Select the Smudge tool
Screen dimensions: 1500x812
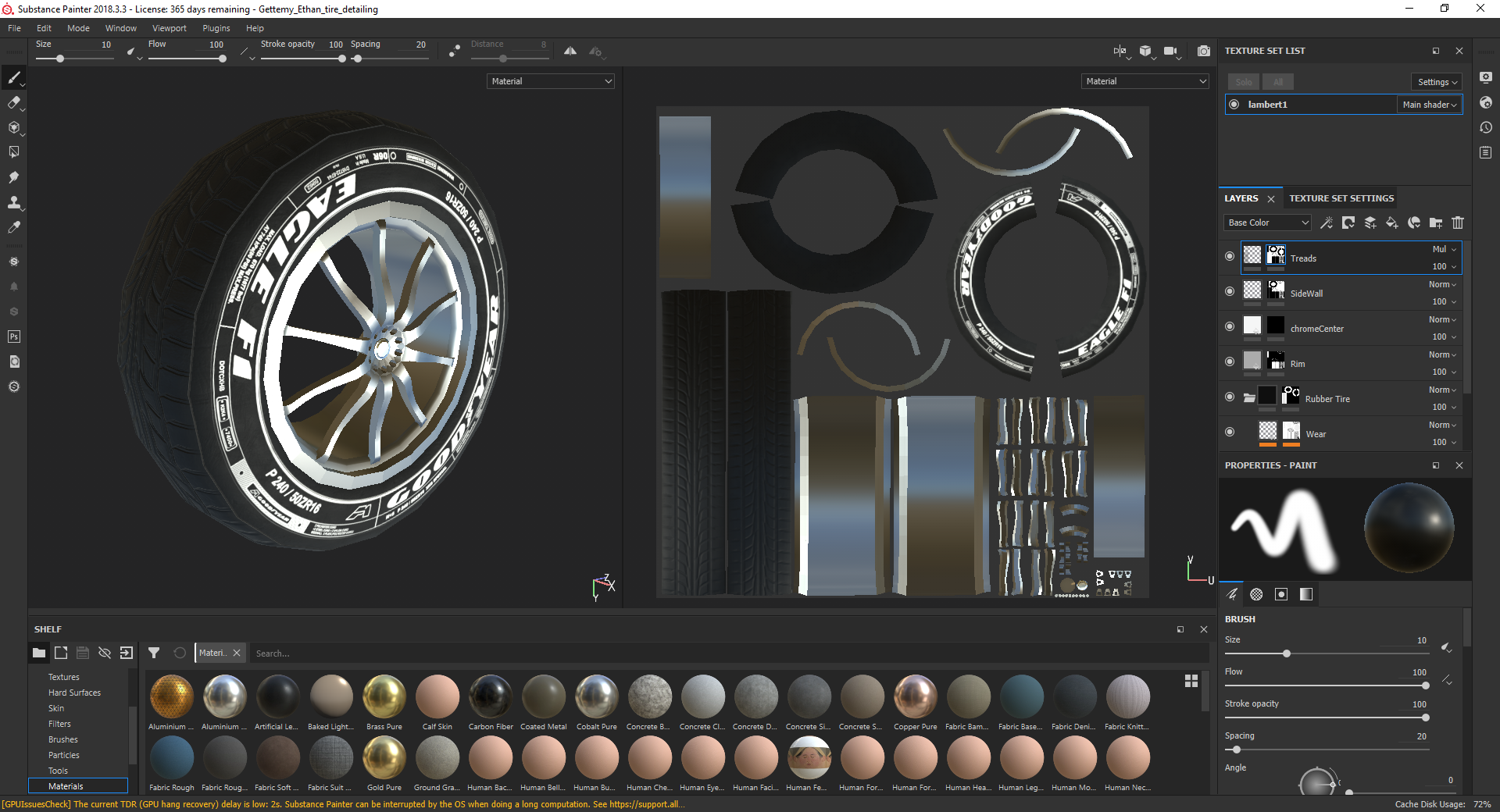[x=14, y=177]
